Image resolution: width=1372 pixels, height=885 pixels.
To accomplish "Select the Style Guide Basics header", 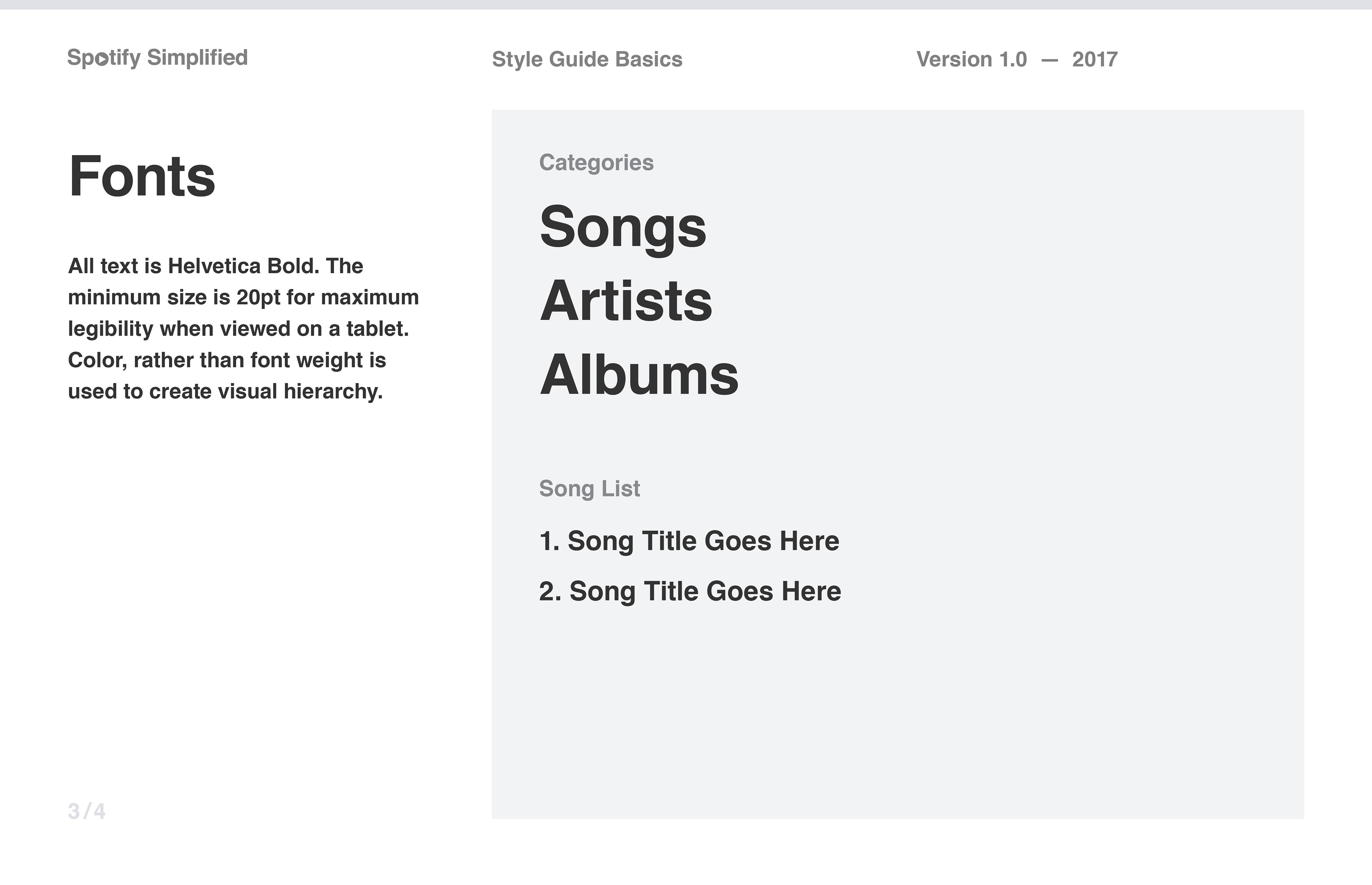I will click(587, 60).
